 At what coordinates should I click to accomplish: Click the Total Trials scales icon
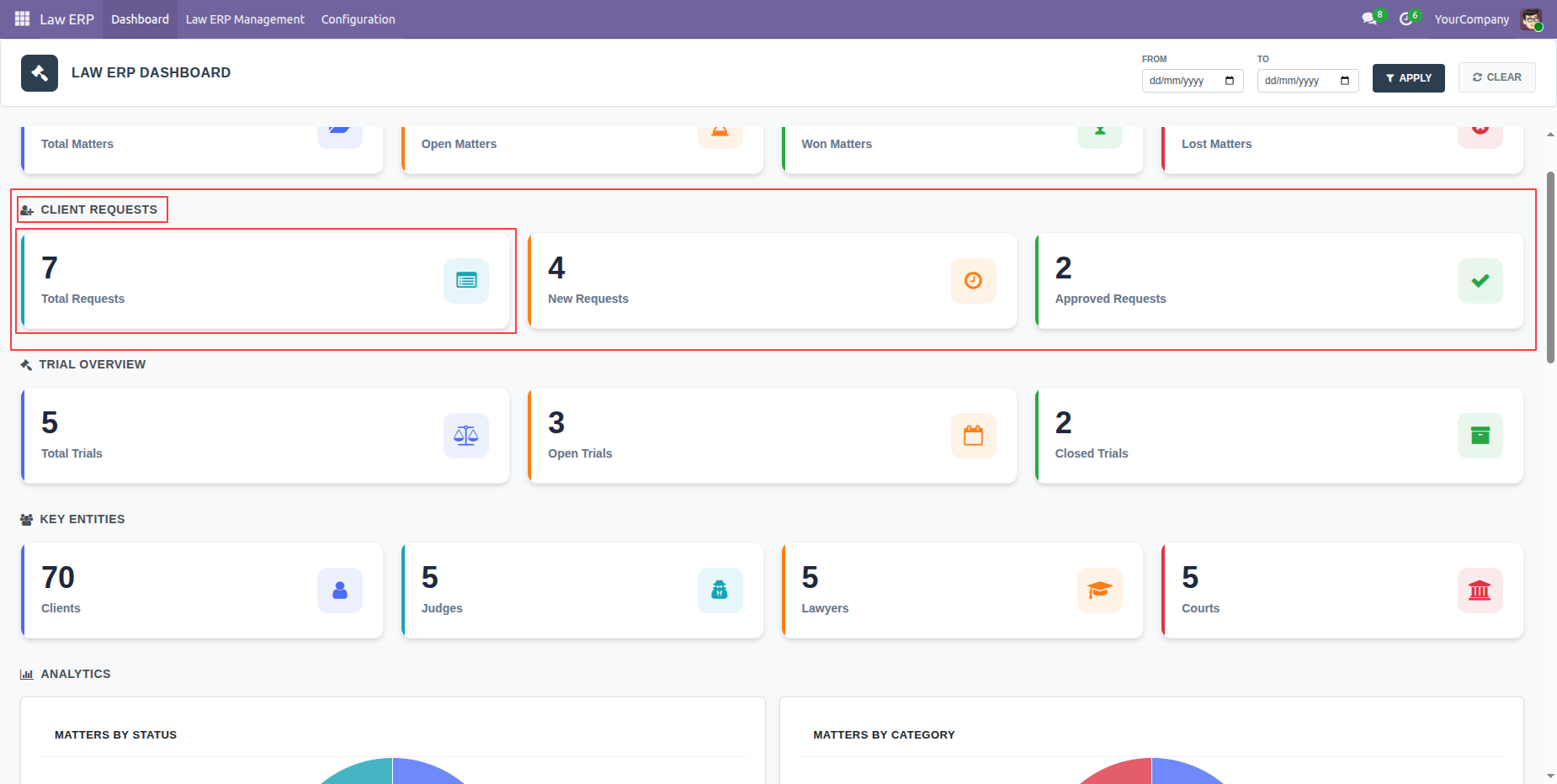466,436
